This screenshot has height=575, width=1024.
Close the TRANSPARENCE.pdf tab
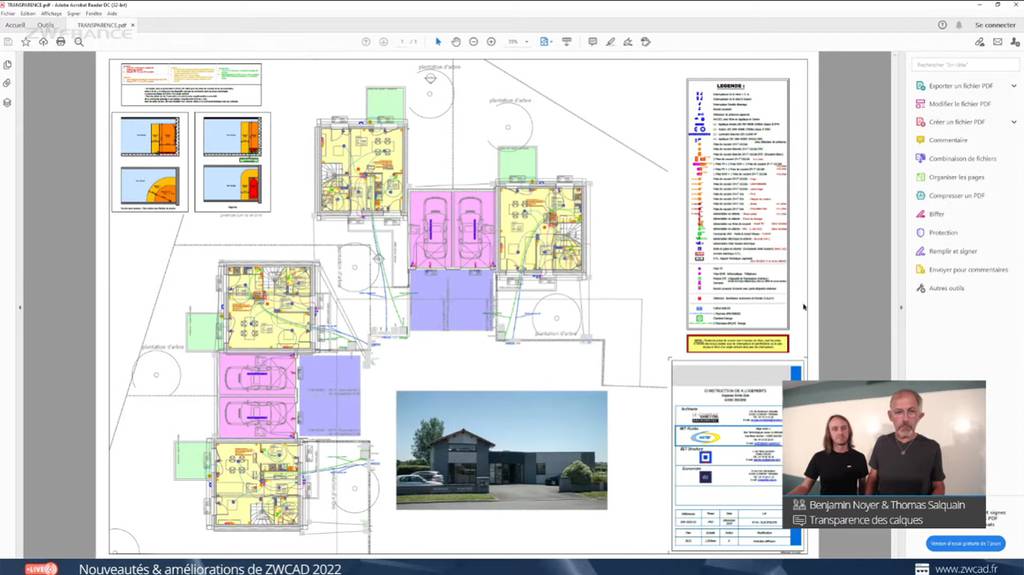pos(133,25)
